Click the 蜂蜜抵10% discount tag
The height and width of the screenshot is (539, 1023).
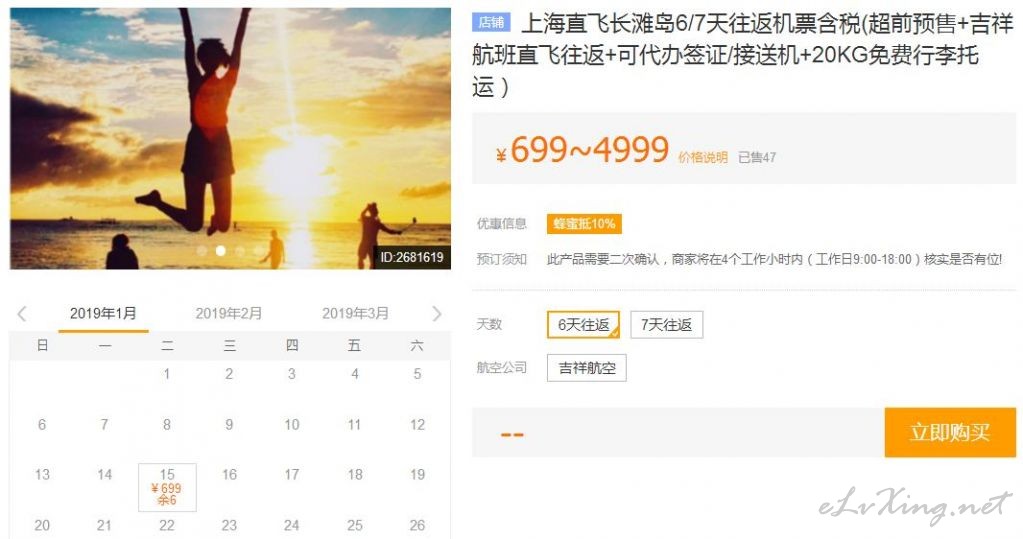click(x=584, y=224)
